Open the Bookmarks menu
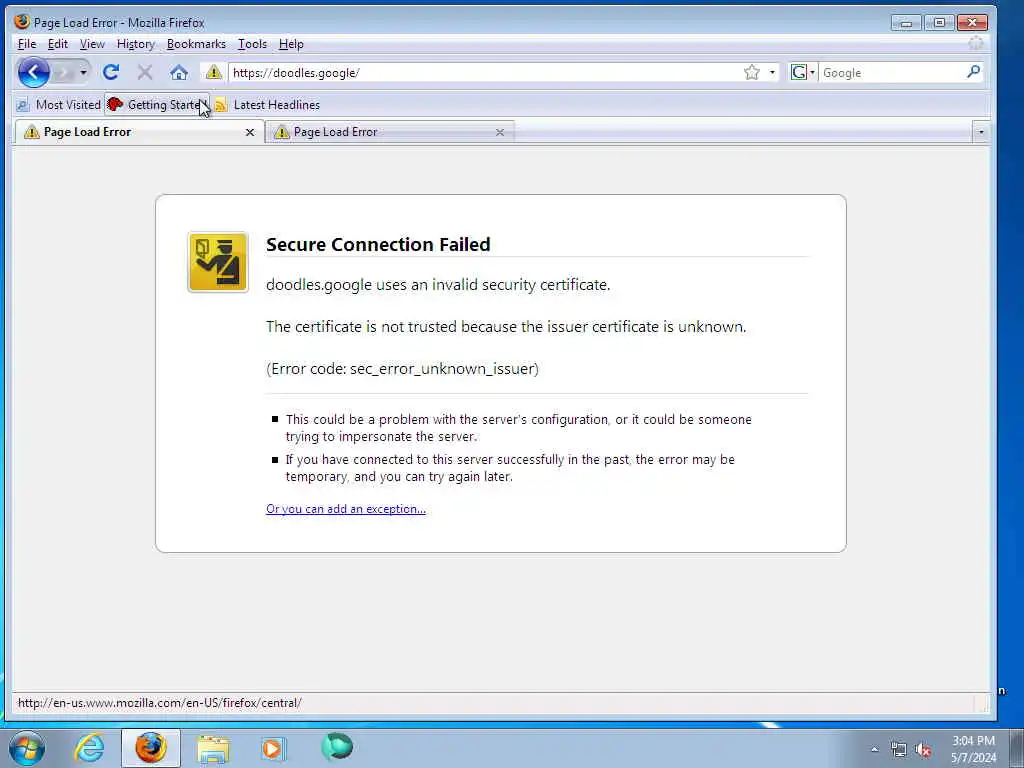The width and height of the screenshot is (1024, 768). [x=196, y=44]
